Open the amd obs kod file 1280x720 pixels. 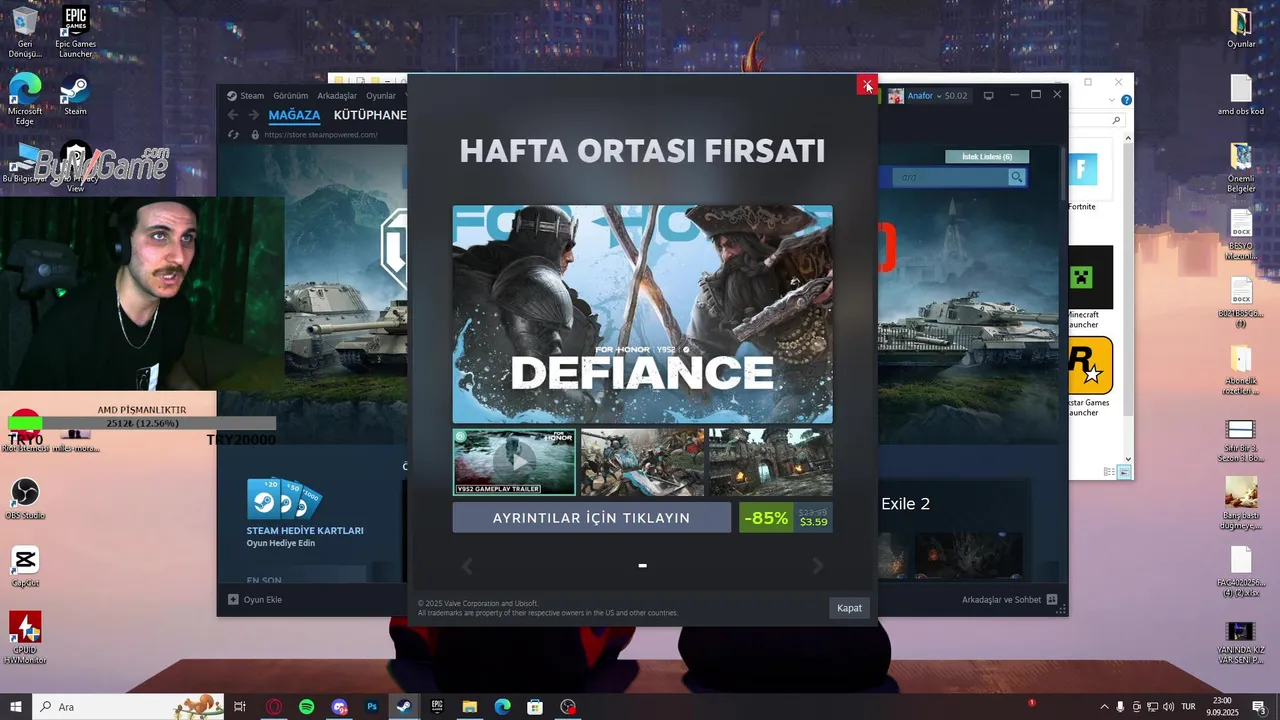coord(1241,95)
